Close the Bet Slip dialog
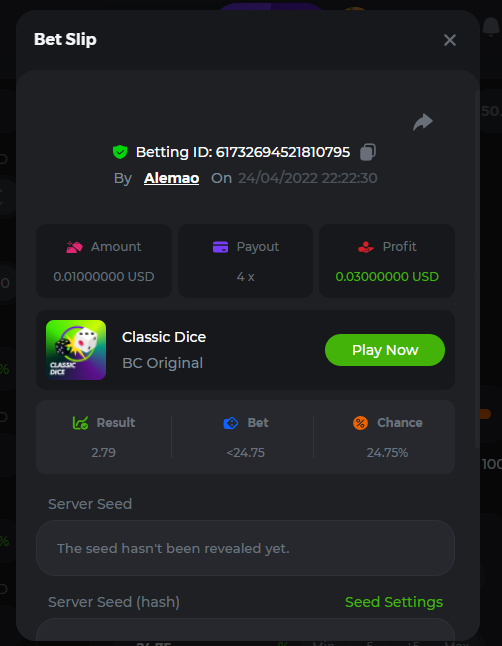Viewport: 502px width, 646px height. click(x=450, y=40)
